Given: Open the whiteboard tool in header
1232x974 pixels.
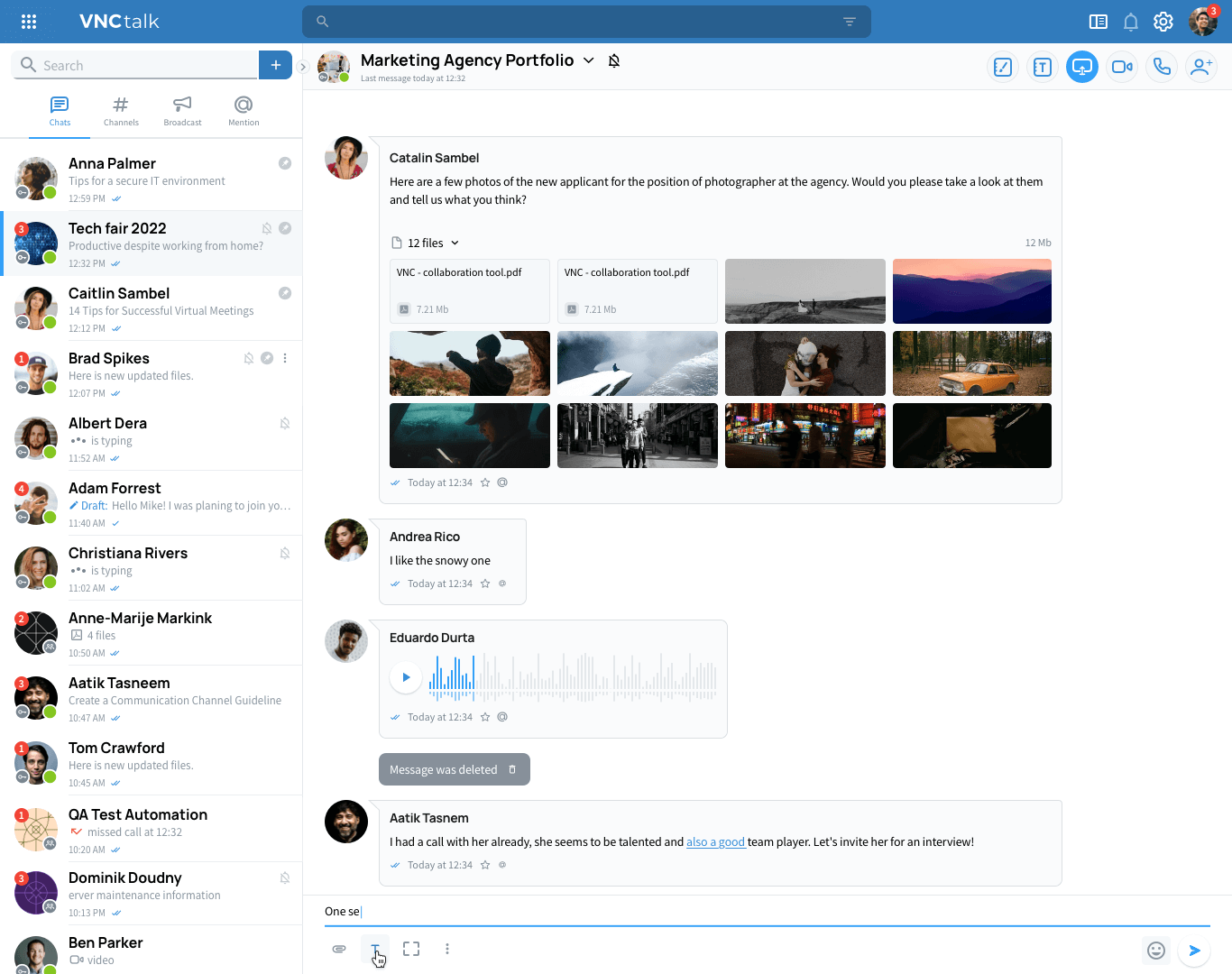Looking at the screenshot, I should pos(1003,67).
